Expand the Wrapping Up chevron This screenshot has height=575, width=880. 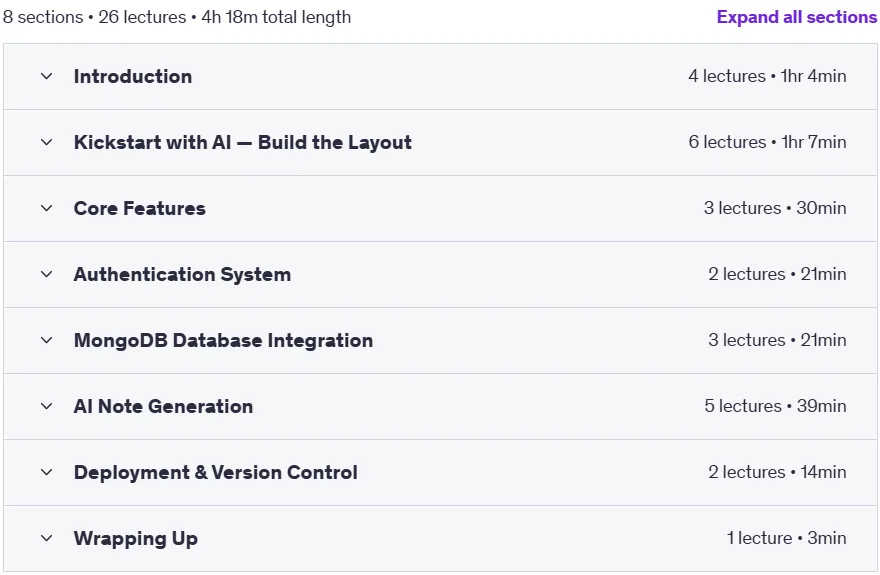[x=47, y=539]
